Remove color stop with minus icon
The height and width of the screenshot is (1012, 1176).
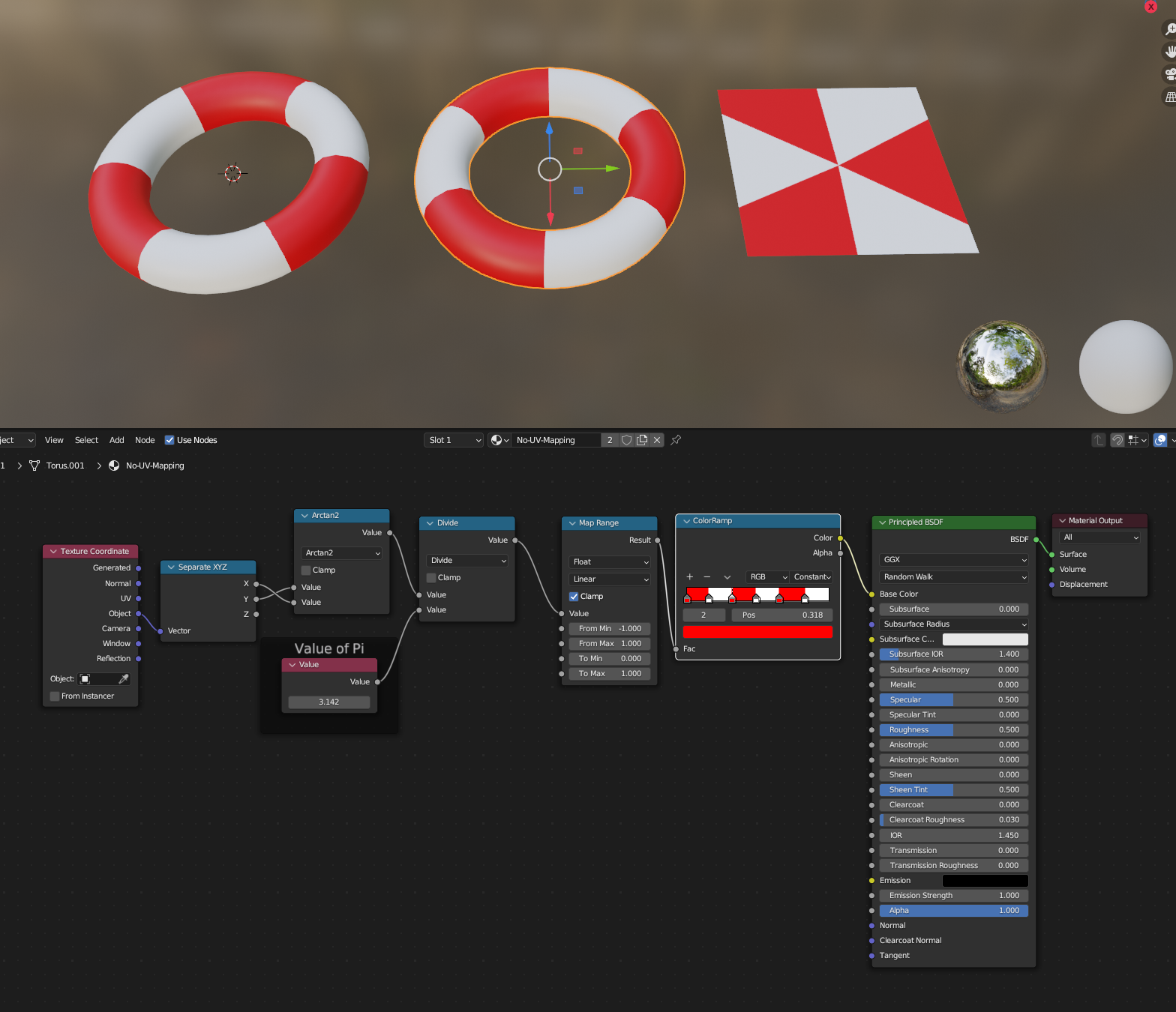point(707,577)
